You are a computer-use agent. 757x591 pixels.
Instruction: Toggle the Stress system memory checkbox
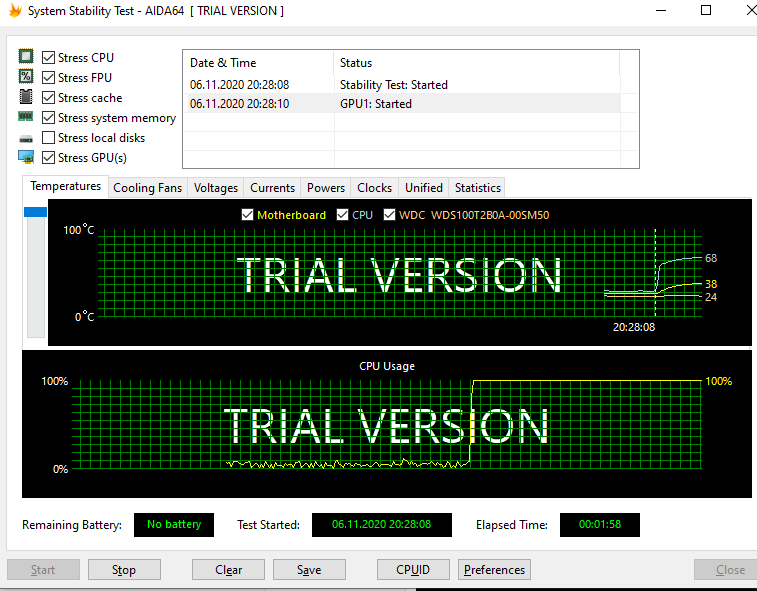[48, 117]
